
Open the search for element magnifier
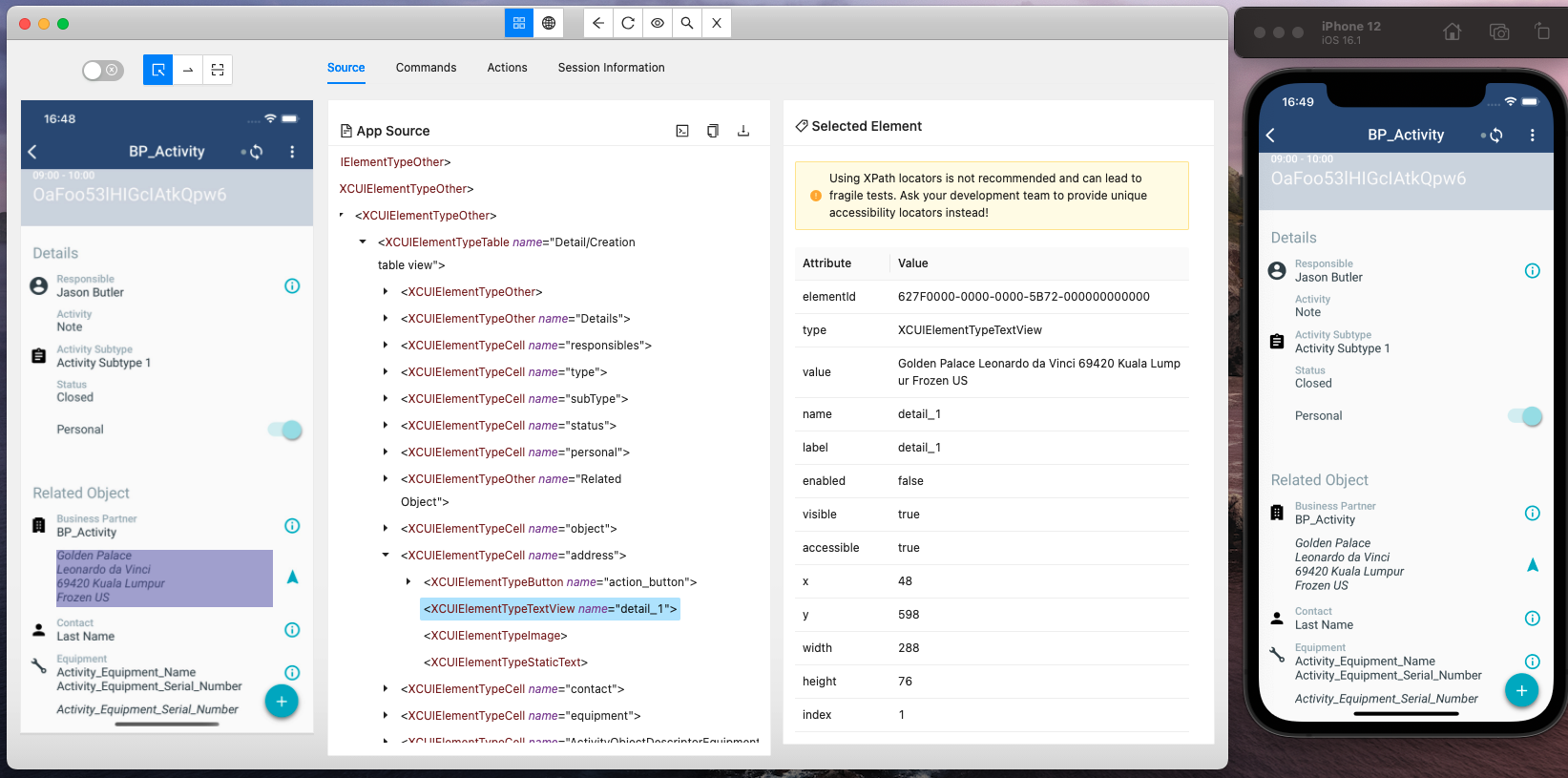(x=687, y=23)
